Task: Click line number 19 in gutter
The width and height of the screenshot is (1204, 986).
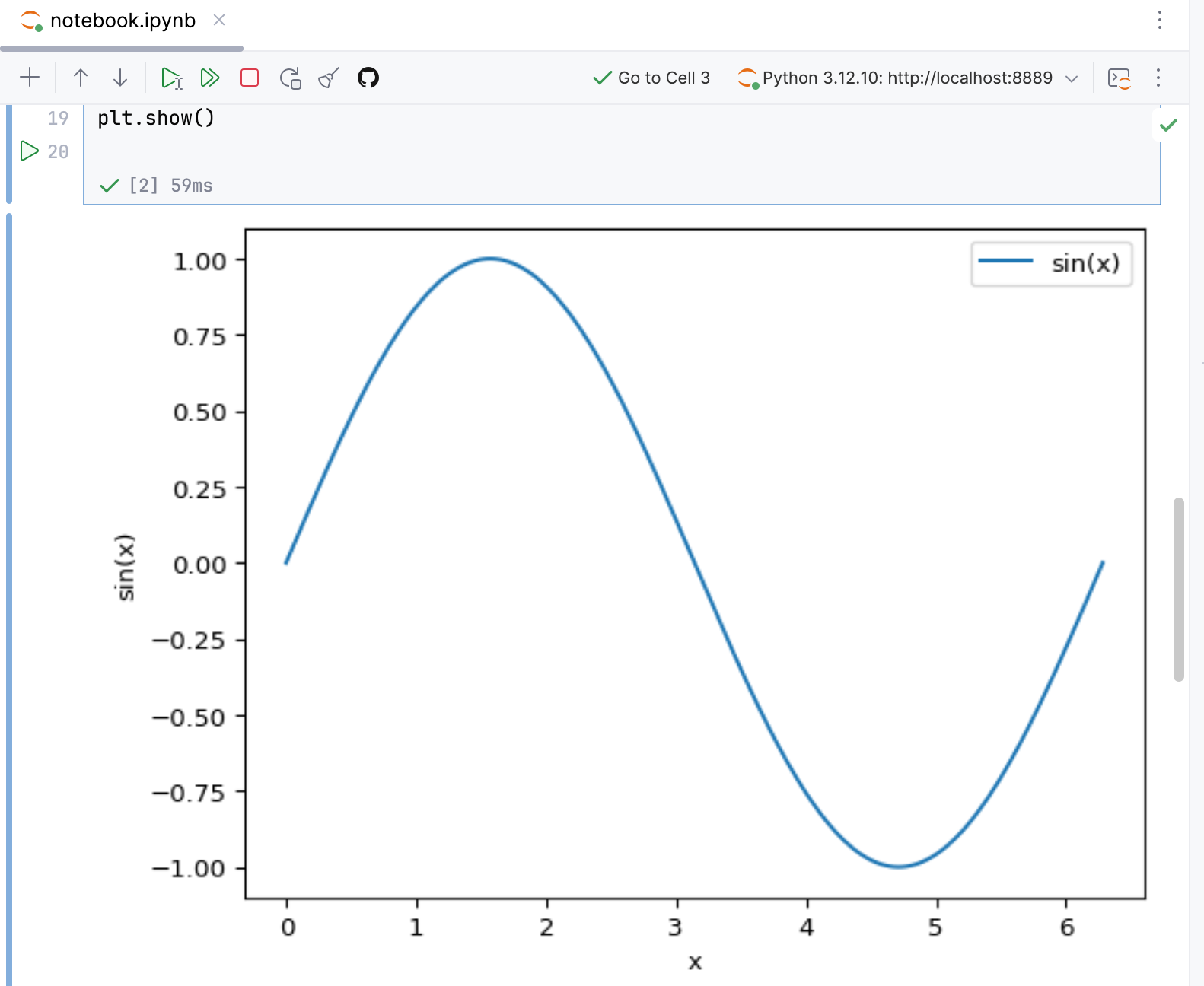Action: [x=58, y=119]
